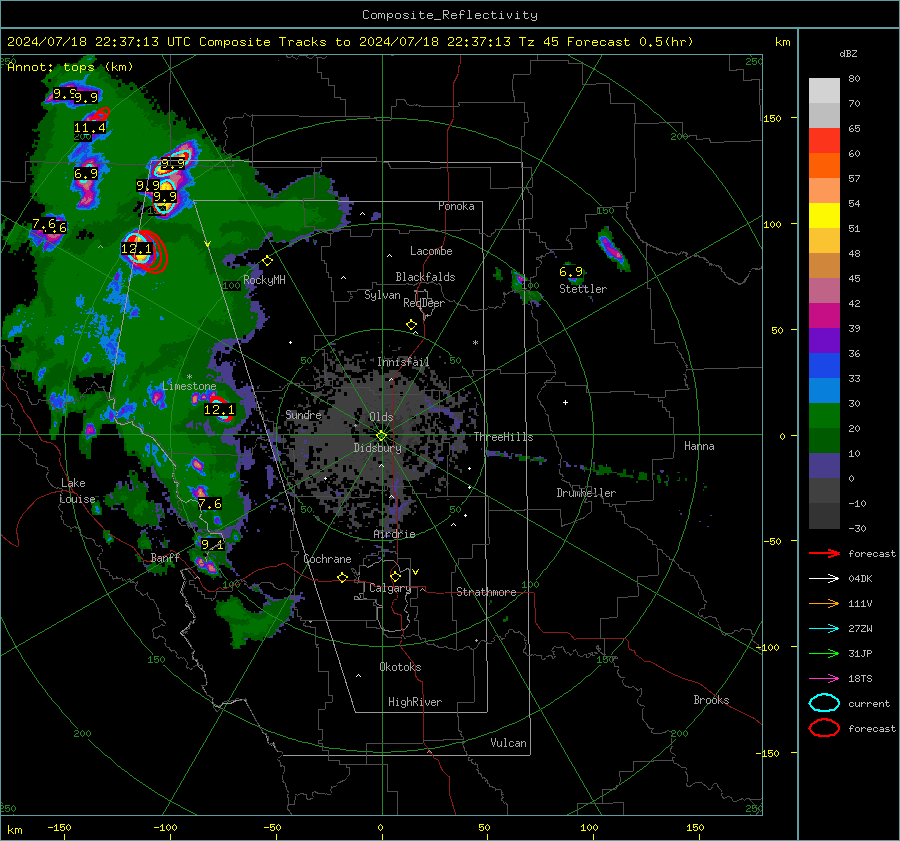Image resolution: width=900 pixels, height=841 pixels.
Task: Pick the blue 36 dBZ swatch
Action: point(824,365)
